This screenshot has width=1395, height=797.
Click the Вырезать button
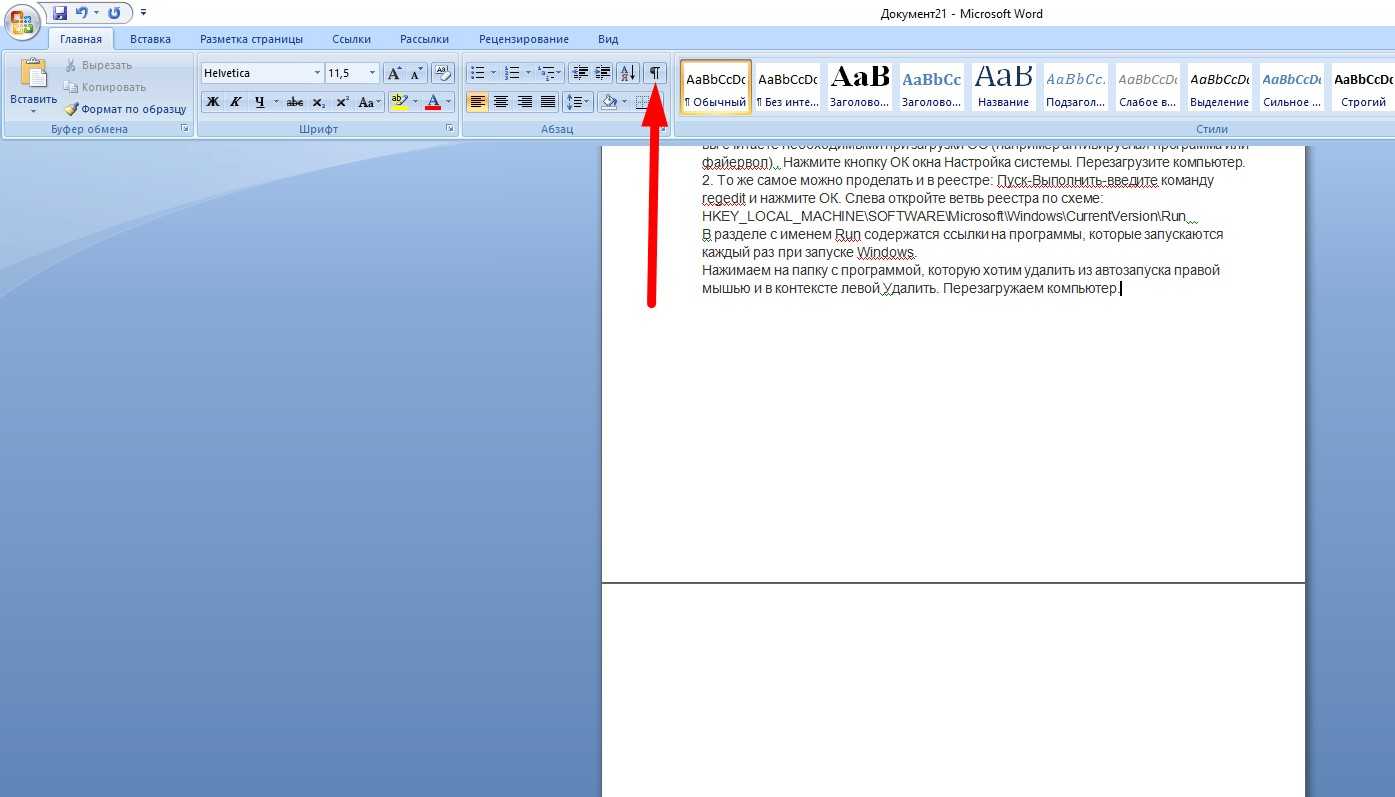[98, 65]
